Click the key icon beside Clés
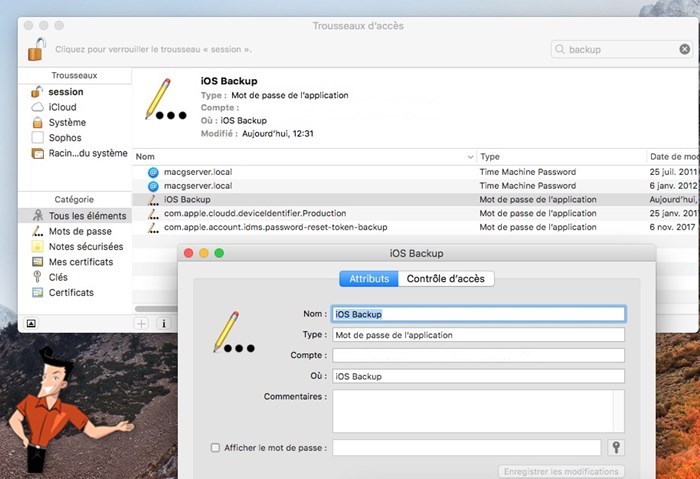 (38, 277)
